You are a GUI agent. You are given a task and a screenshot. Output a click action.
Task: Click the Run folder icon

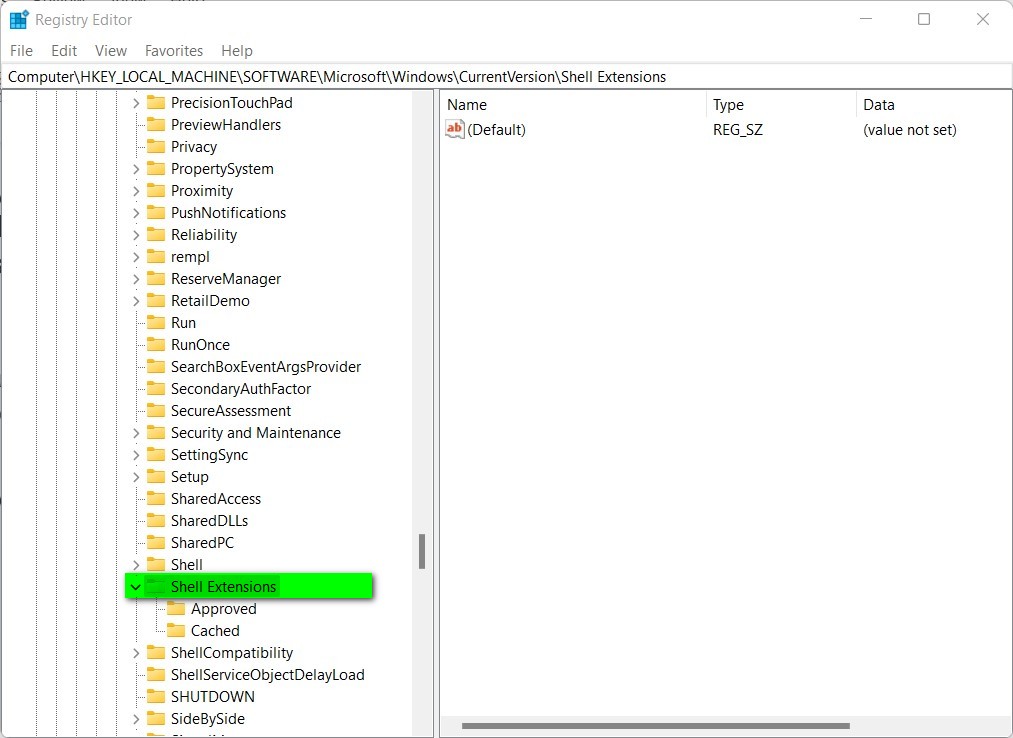tap(156, 322)
